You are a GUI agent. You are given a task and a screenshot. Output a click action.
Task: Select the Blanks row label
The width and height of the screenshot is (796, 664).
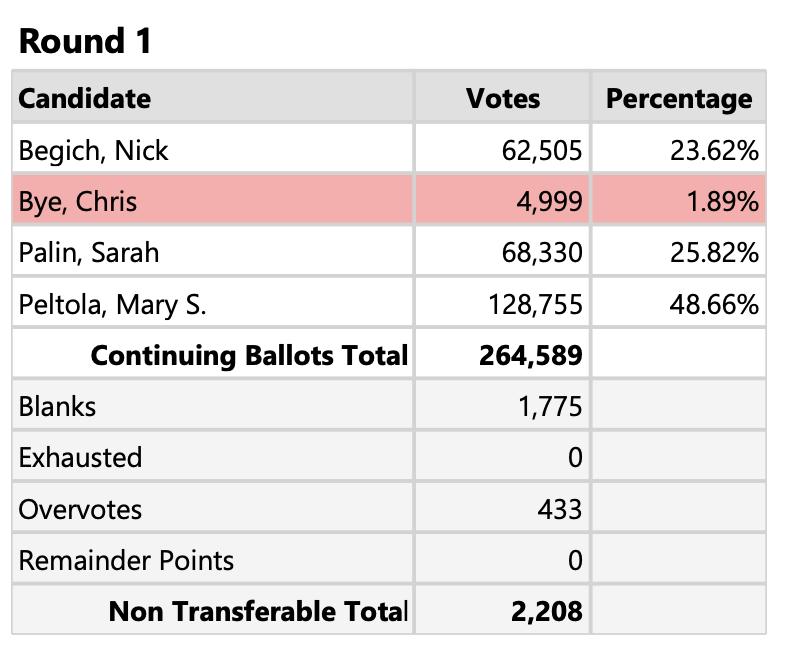pyautogui.click(x=58, y=407)
